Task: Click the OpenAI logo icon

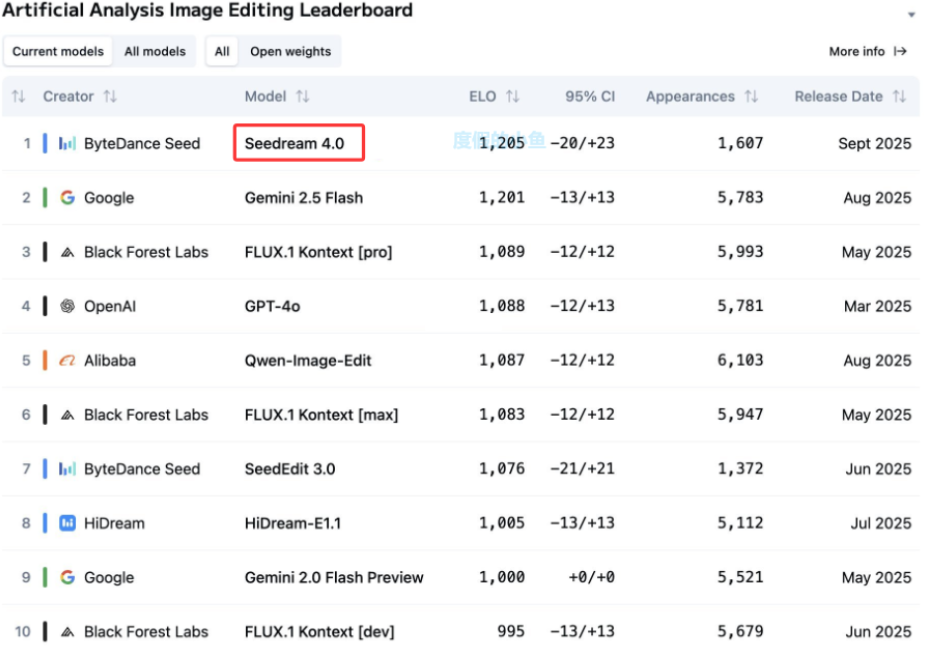Action: coord(67,306)
